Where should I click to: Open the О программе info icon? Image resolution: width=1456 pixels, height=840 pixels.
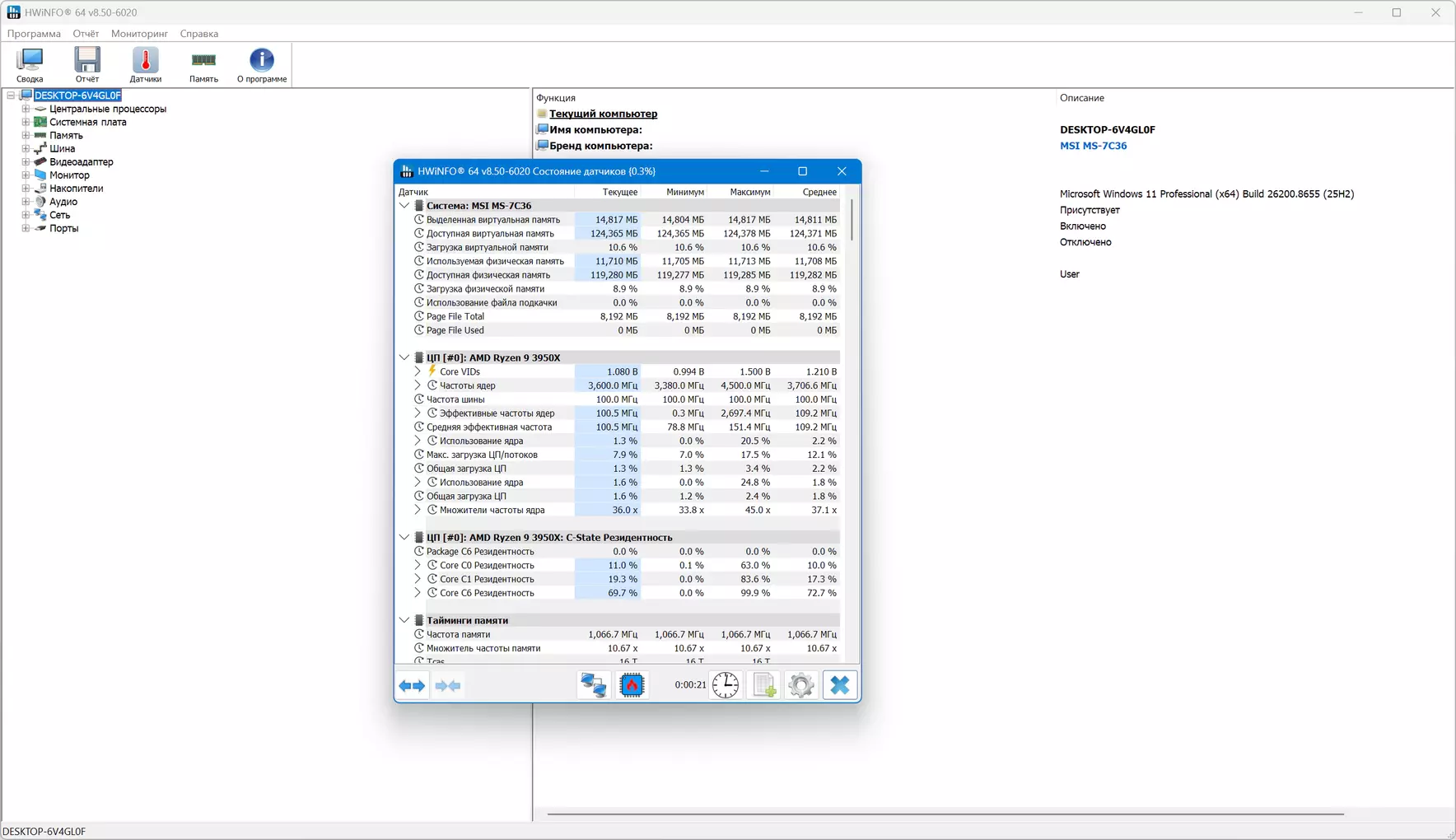coord(262,65)
